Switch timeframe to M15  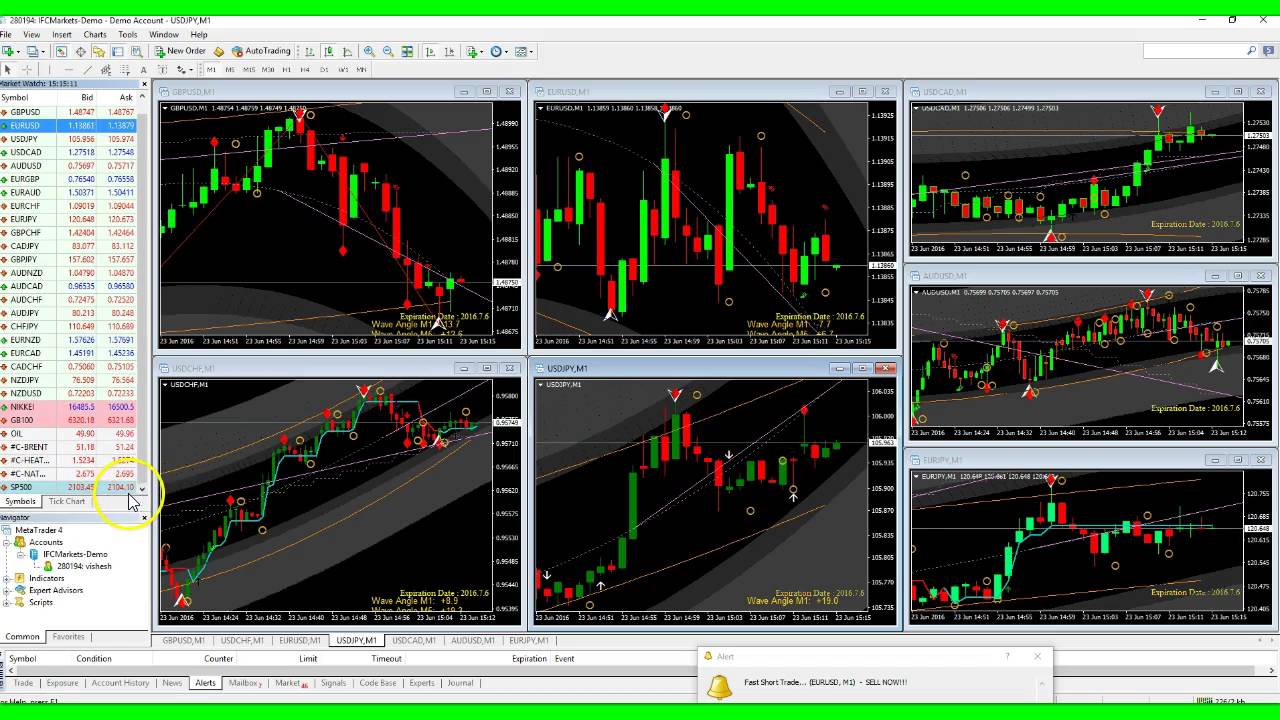[249, 70]
